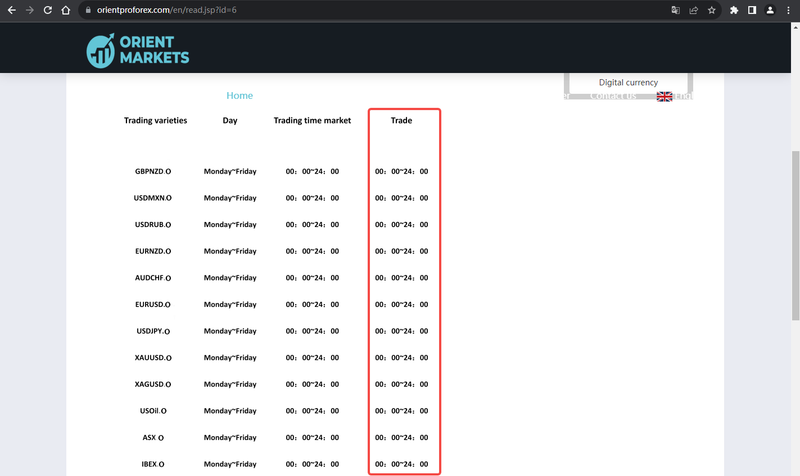The height and width of the screenshot is (476, 800).
Task: Select the USDMXN.O row label
Action: pyautogui.click(x=153, y=198)
